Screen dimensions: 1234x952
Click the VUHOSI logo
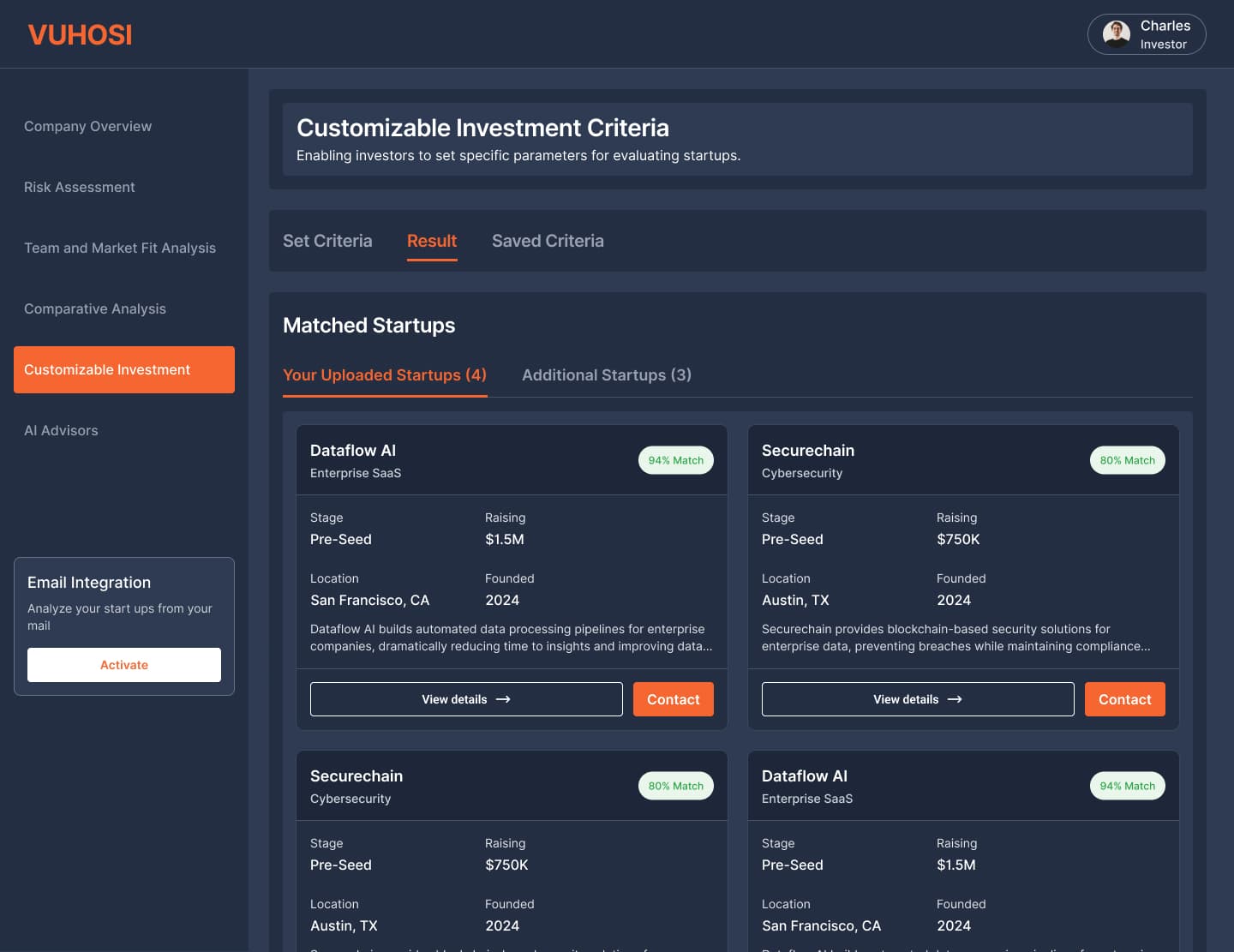[80, 34]
